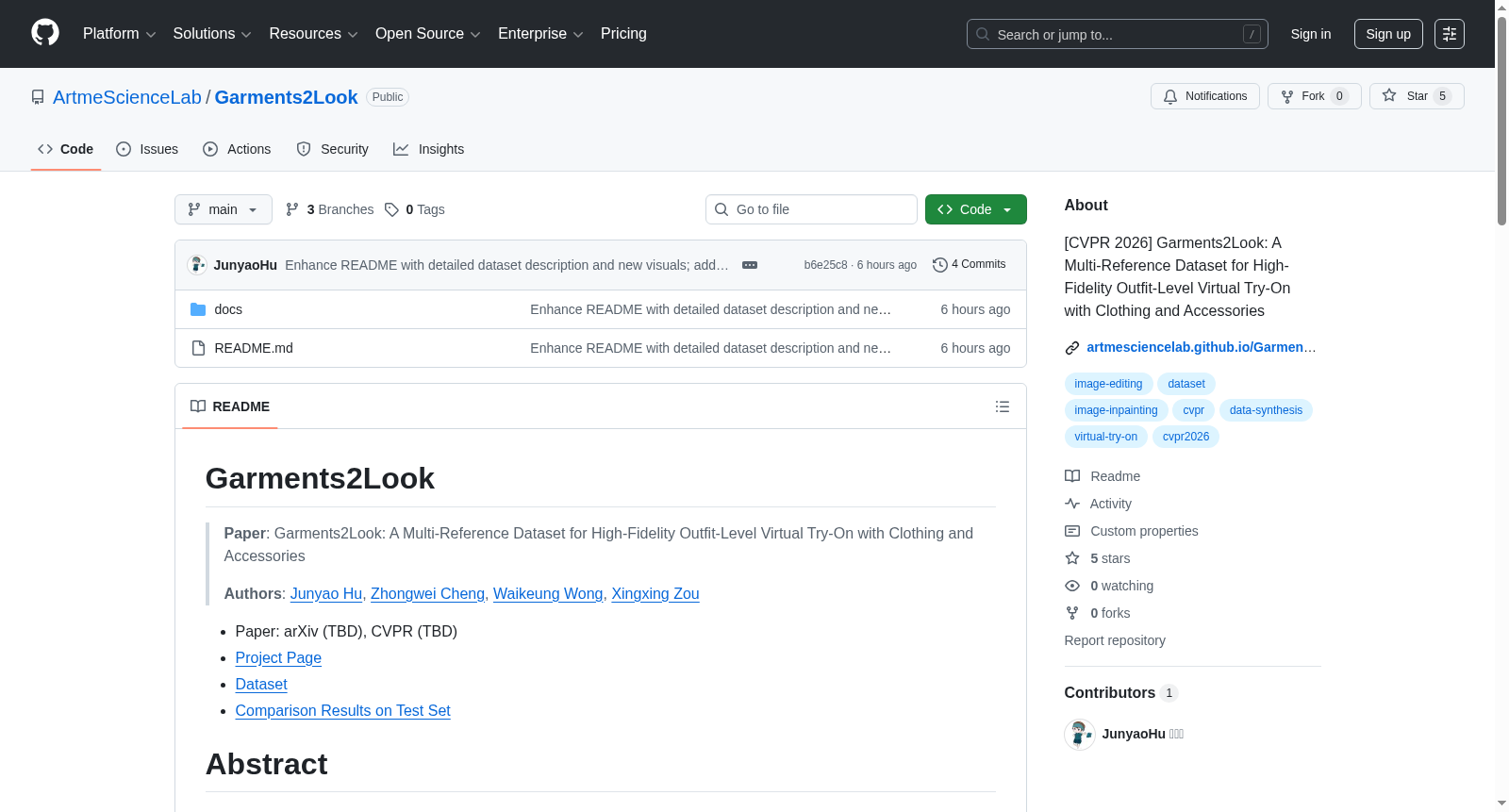Click the Go to file search box
1509x812 pixels.
(811, 209)
